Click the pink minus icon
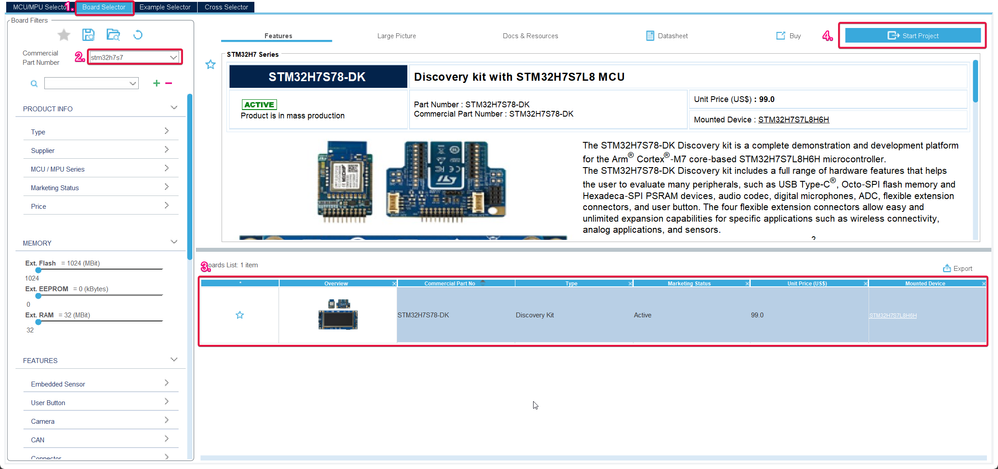The image size is (998, 469). (x=169, y=83)
